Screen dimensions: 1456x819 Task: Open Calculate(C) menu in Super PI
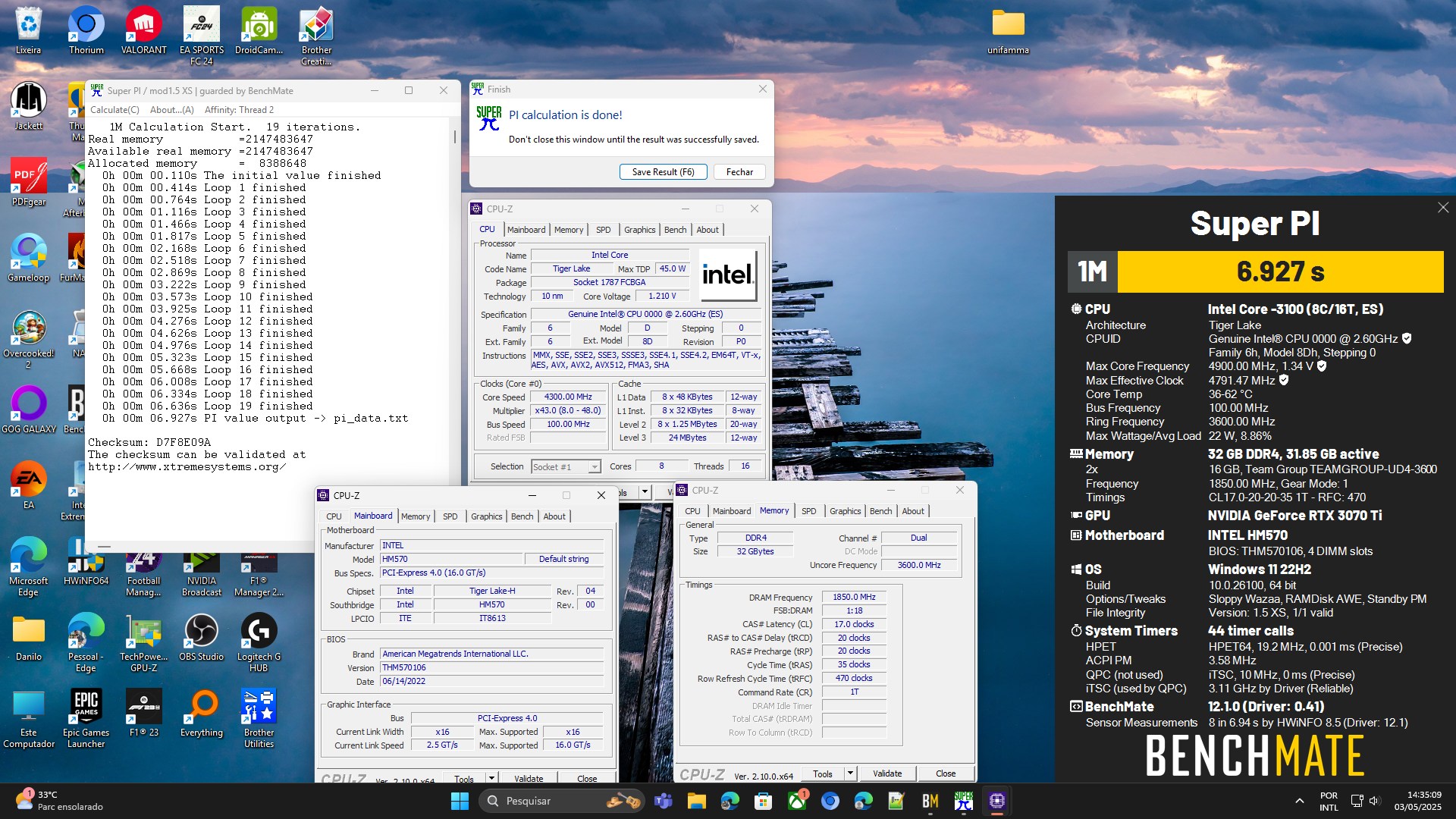pyautogui.click(x=115, y=109)
